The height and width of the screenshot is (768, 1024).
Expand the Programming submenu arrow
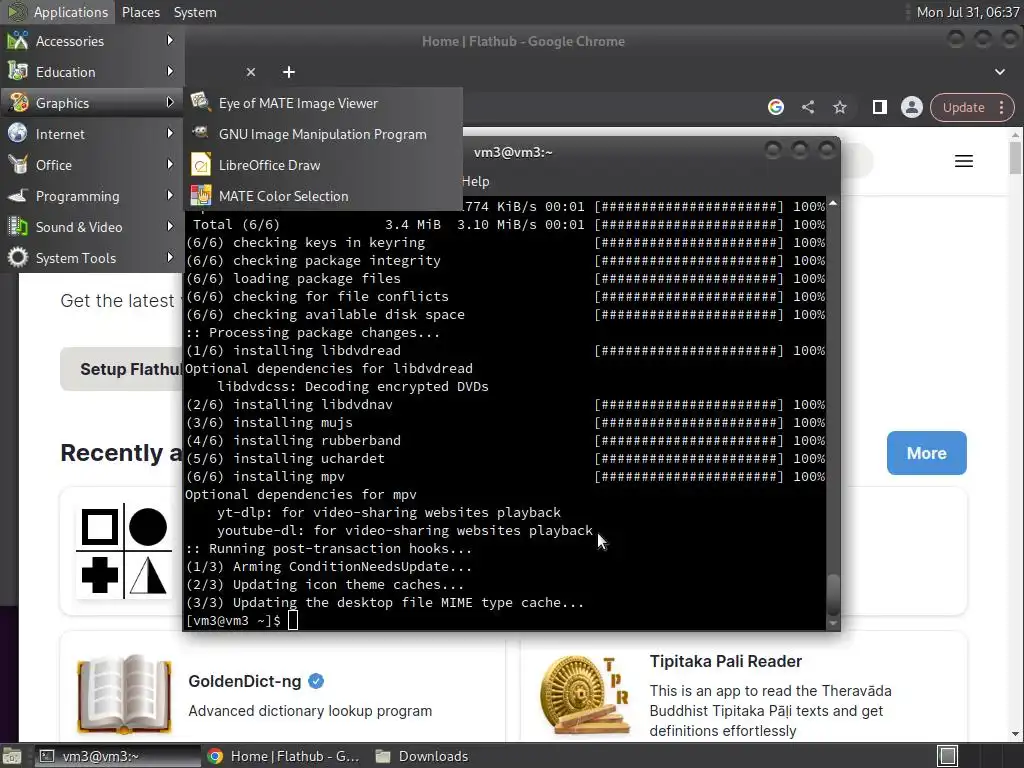pyautogui.click(x=170, y=195)
